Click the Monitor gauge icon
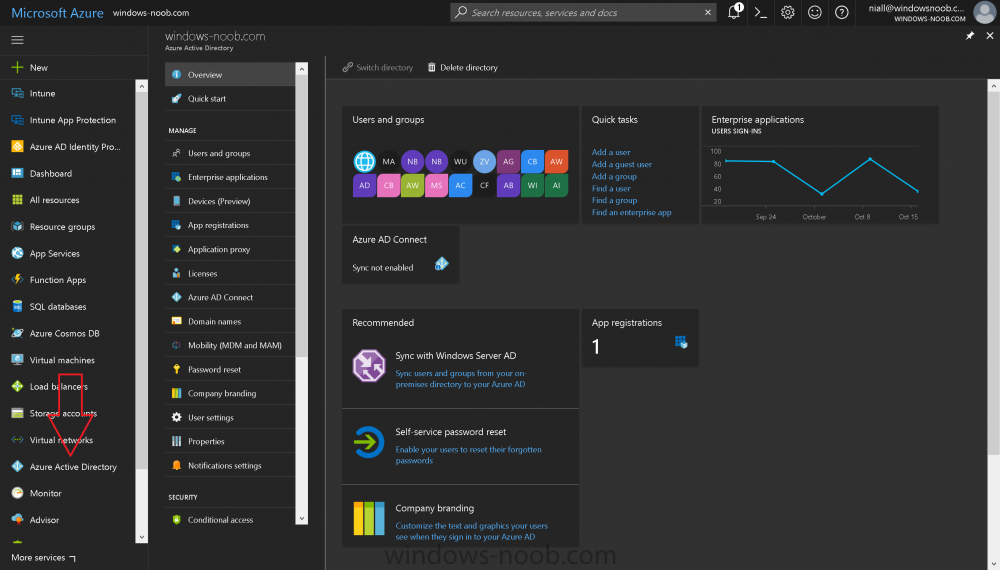 point(17,493)
